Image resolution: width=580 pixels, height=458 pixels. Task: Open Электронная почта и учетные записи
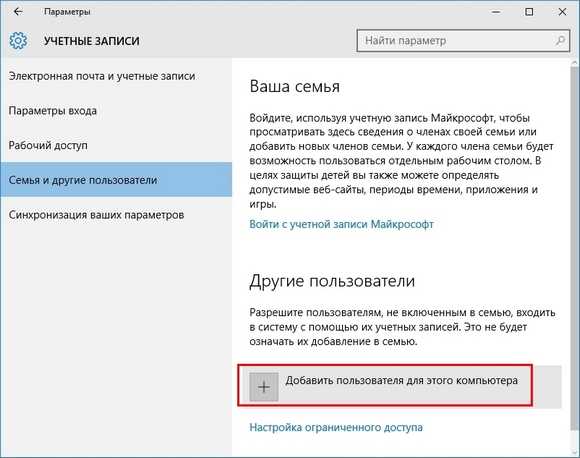tap(102, 76)
